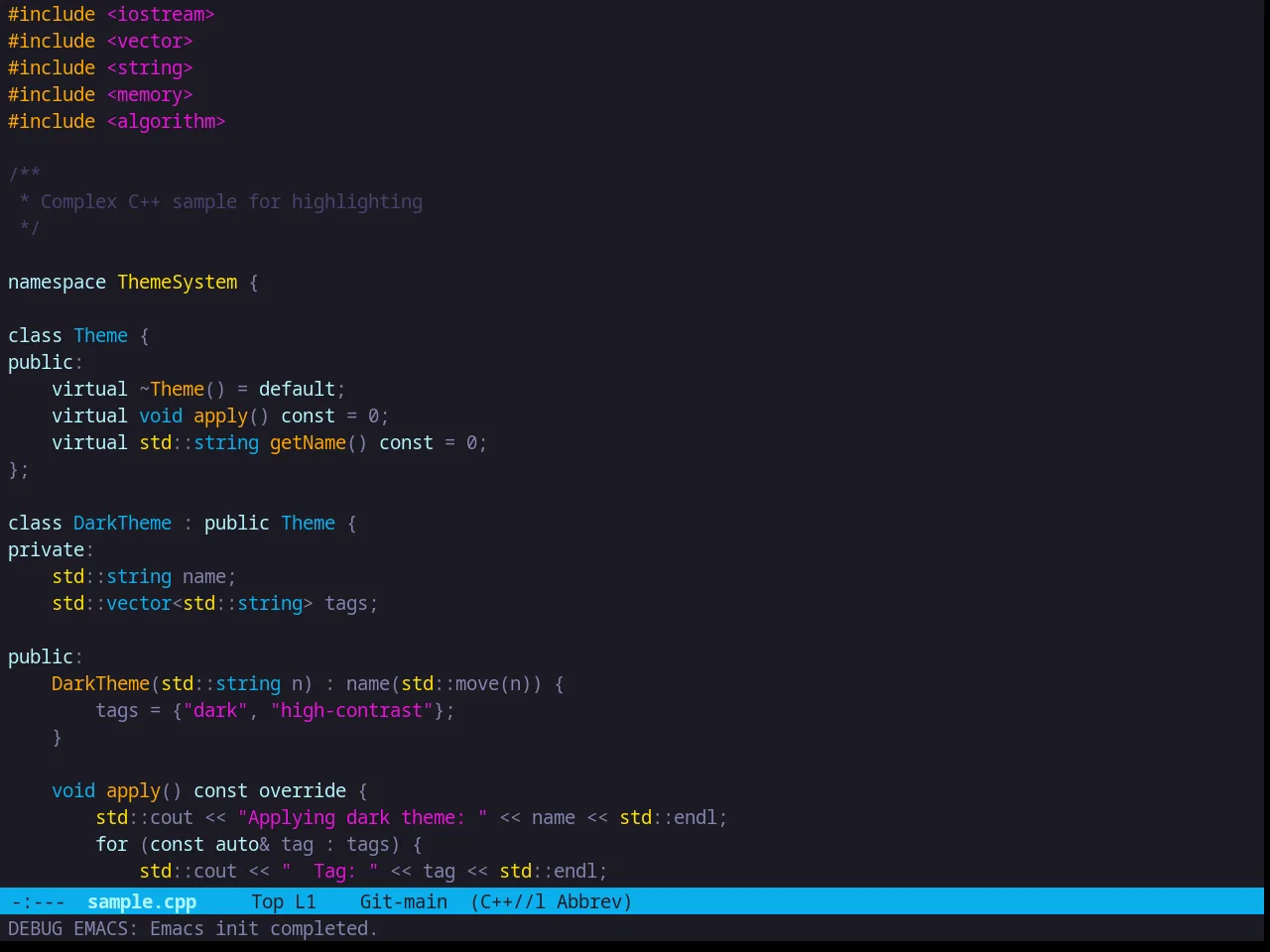Image resolution: width=1270 pixels, height=952 pixels.
Task: Click 'Theme' in 'class Theme {' line
Action: tap(100, 335)
